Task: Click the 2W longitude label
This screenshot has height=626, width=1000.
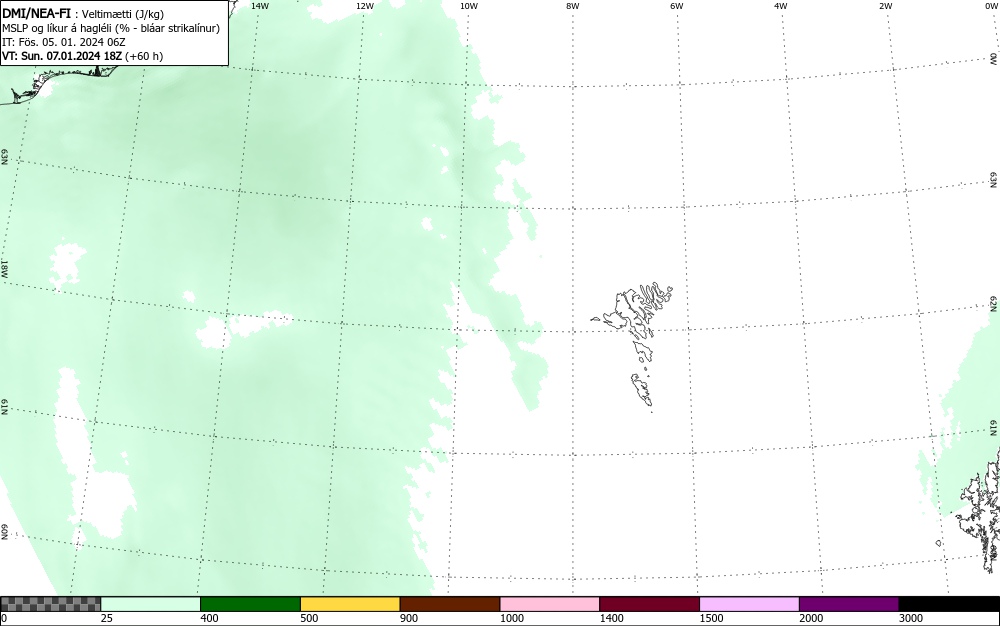Action: pyautogui.click(x=885, y=6)
